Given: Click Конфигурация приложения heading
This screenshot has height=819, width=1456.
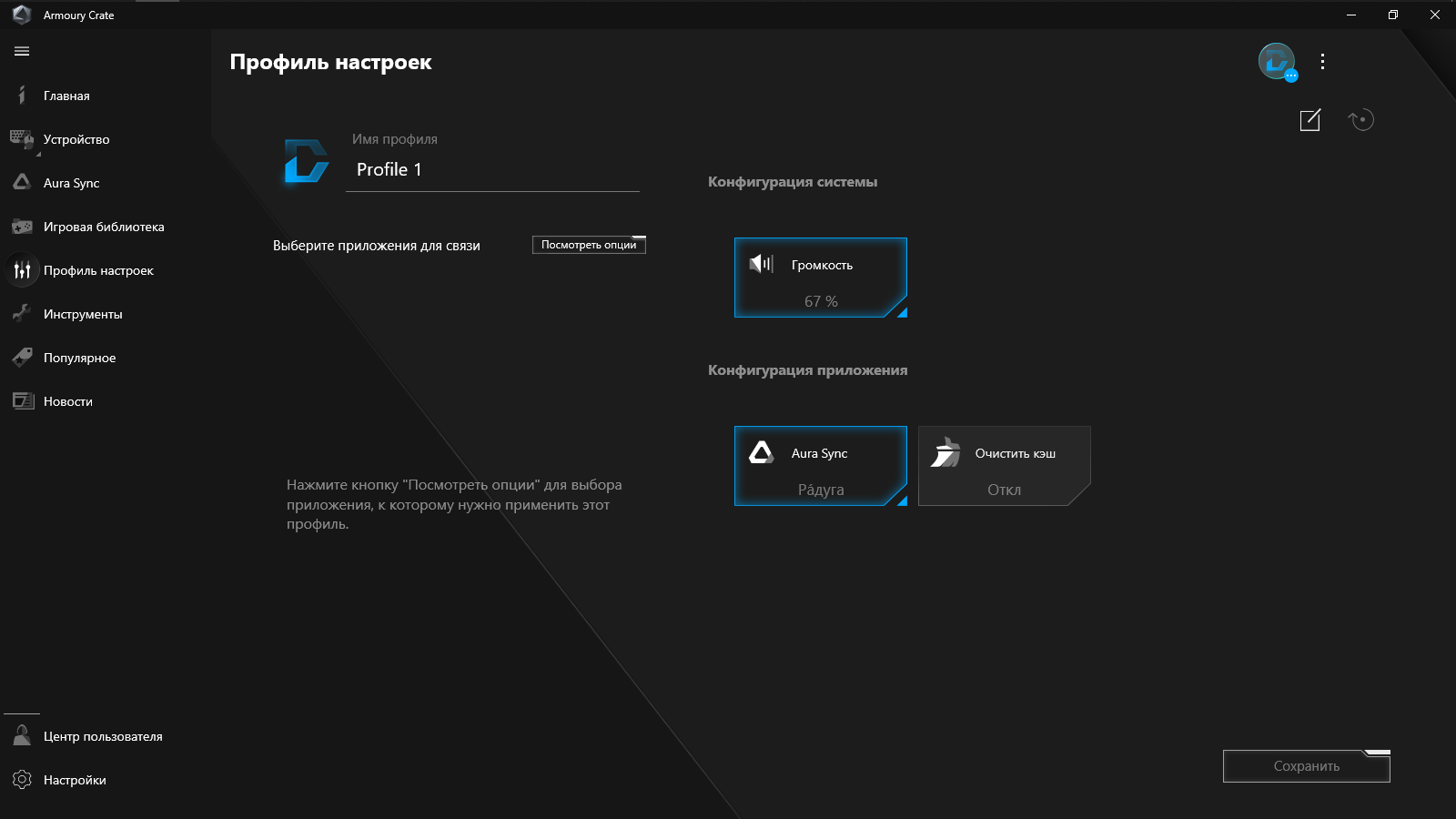Looking at the screenshot, I should [x=808, y=370].
